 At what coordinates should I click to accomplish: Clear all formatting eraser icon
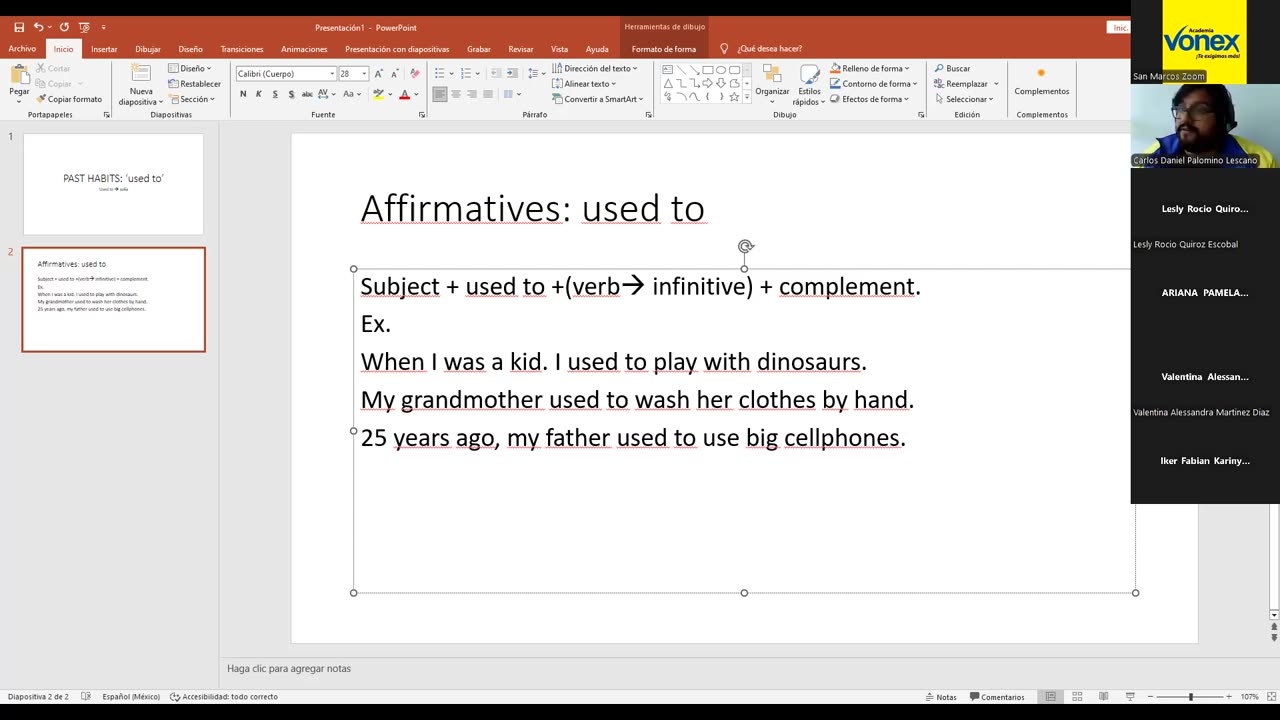[x=415, y=73]
